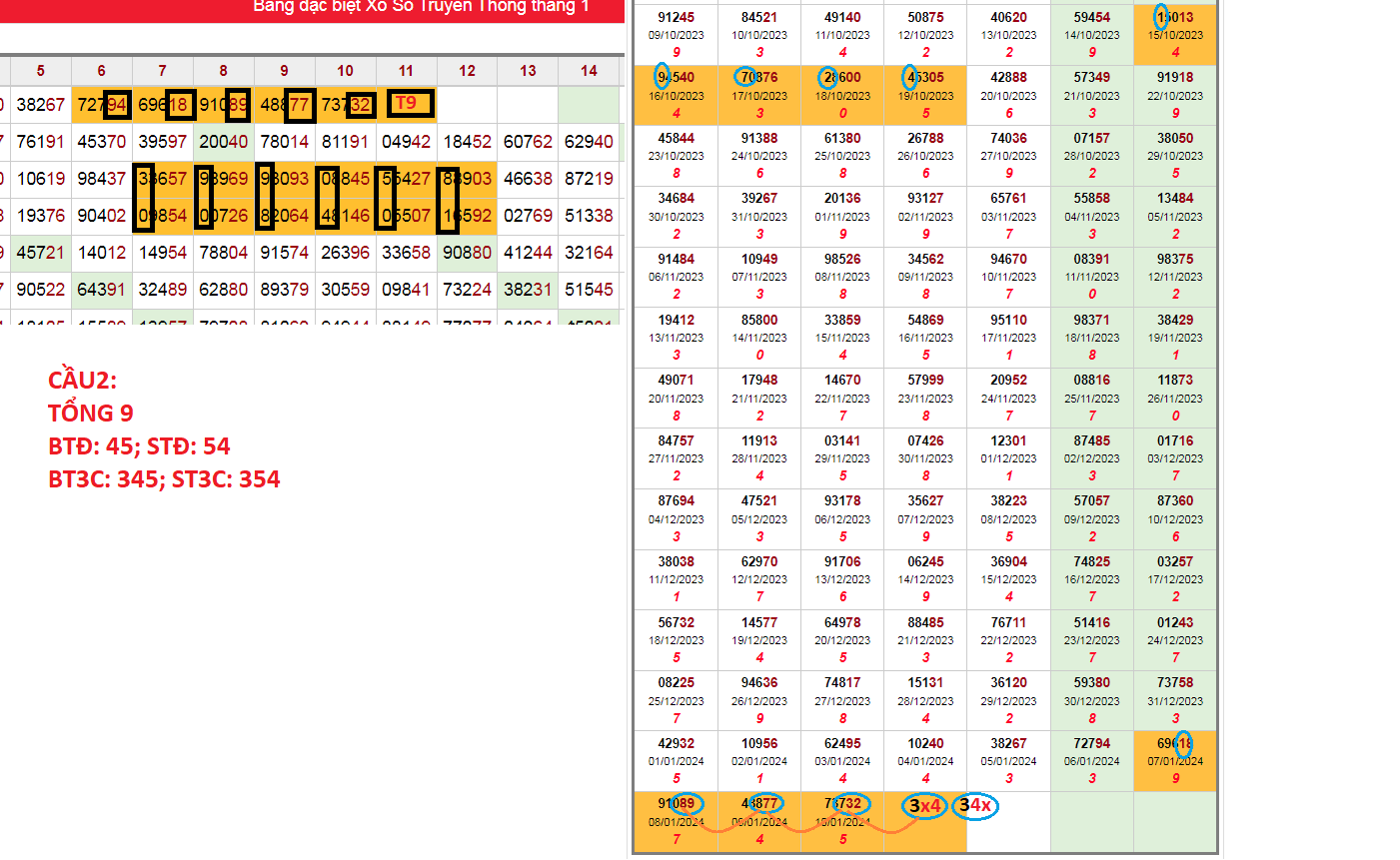Image resolution: width=1400 pixels, height=860 pixels.
Task: Select the circled cell 69618 dated 07/01/2024
Action: click(1175, 760)
